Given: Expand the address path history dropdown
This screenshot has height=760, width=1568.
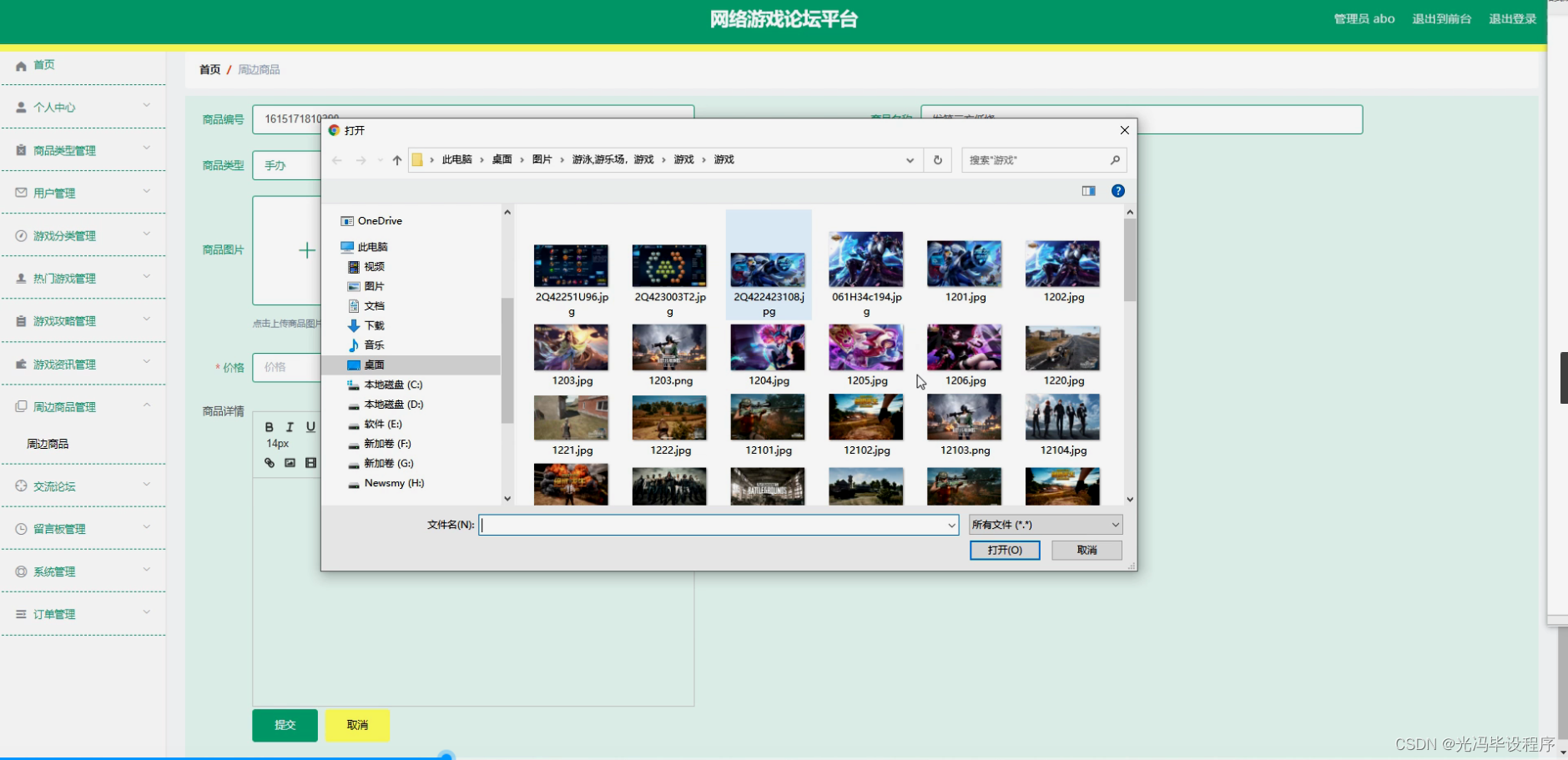Looking at the screenshot, I should (x=910, y=160).
